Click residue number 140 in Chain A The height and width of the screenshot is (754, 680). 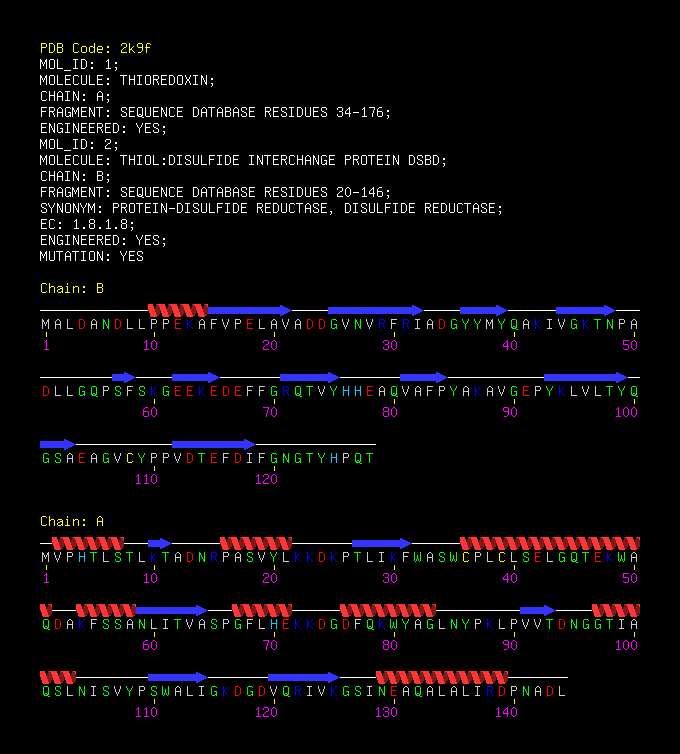click(x=506, y=713)
